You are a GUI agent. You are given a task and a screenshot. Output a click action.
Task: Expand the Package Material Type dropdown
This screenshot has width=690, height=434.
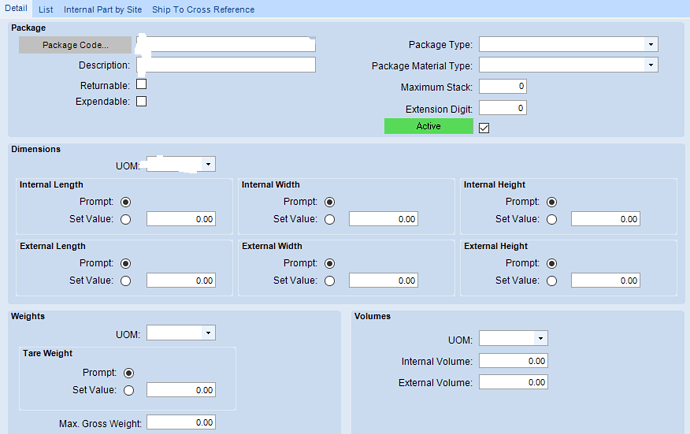coord(651,65)
